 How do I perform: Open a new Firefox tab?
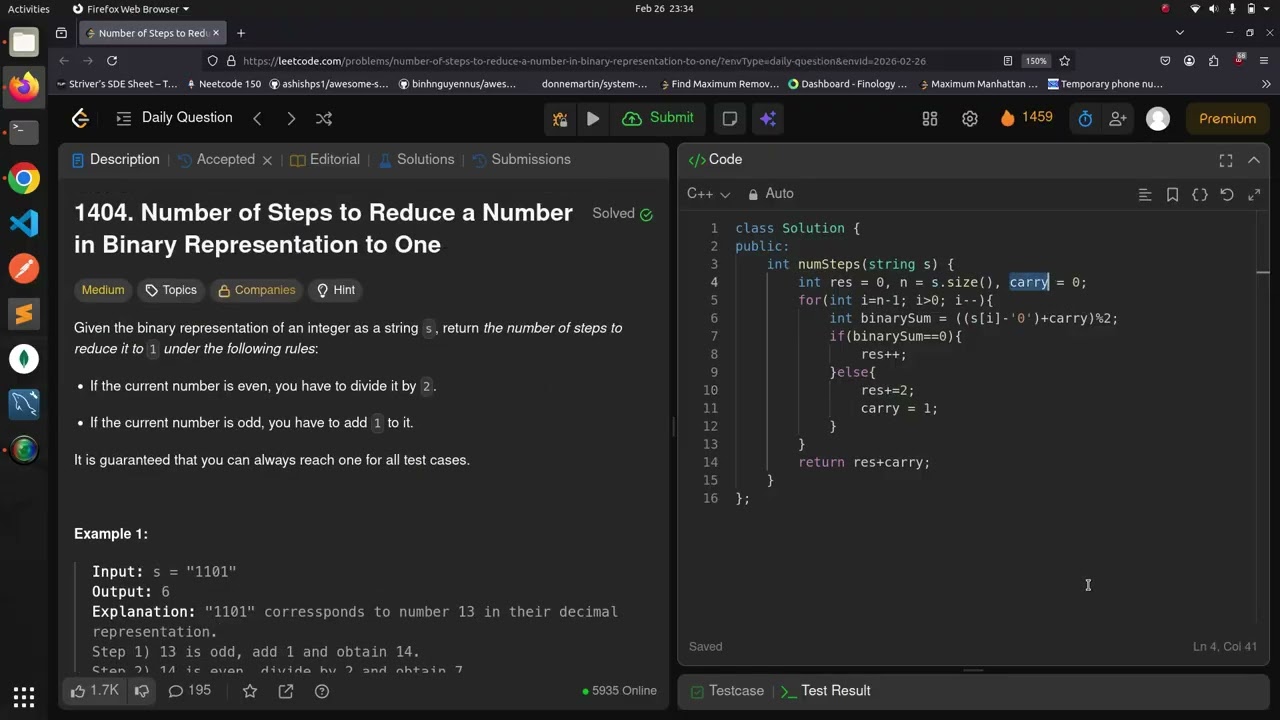pos(241,33)
